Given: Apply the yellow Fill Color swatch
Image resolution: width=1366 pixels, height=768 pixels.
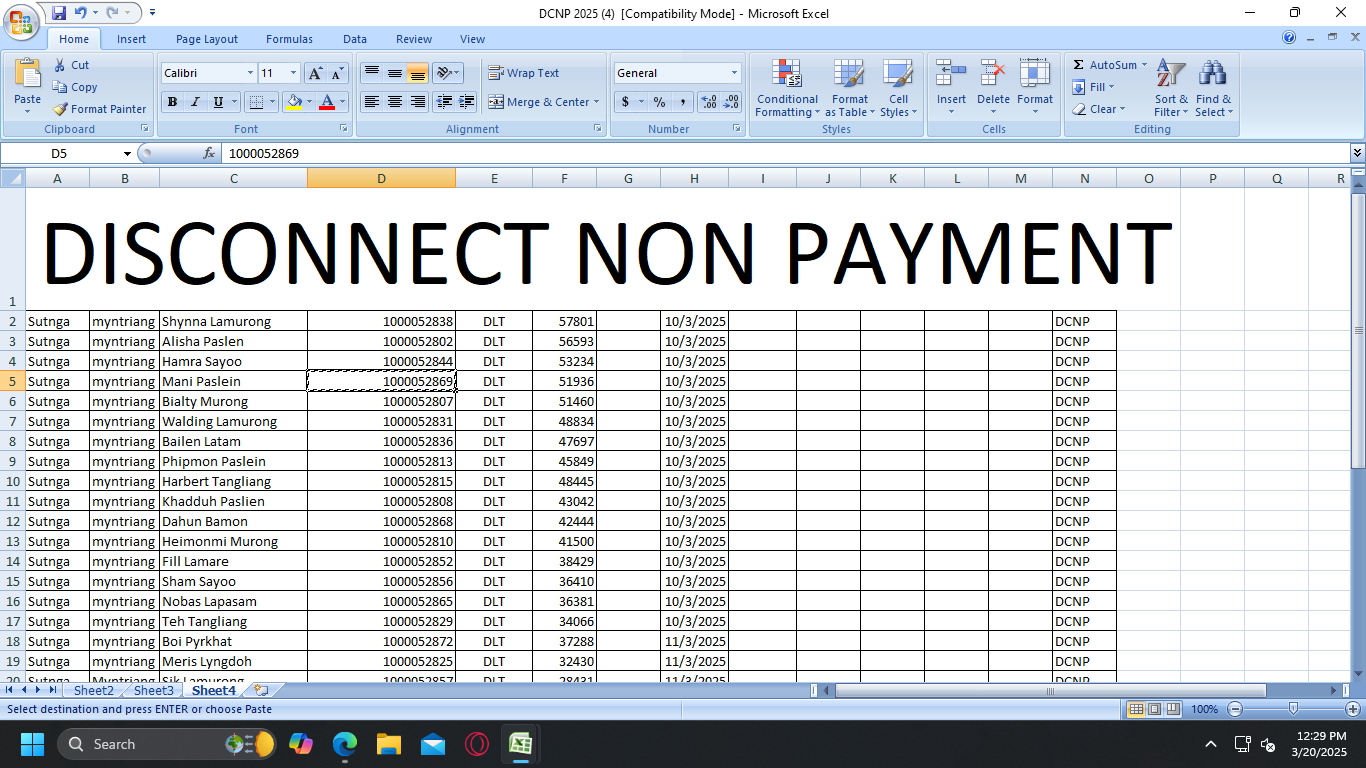Looking at the screenshot, I should pyautogui.click(x=293, y=102).
